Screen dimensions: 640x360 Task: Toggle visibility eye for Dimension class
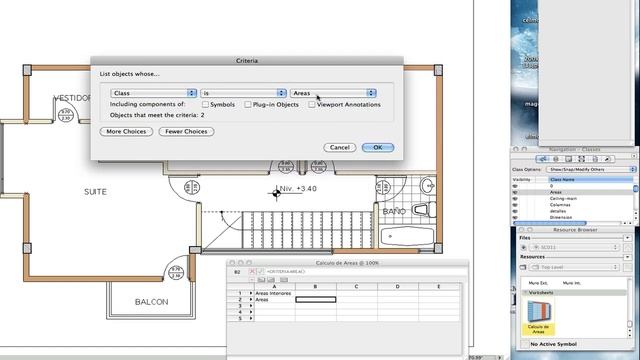(515, 218)
